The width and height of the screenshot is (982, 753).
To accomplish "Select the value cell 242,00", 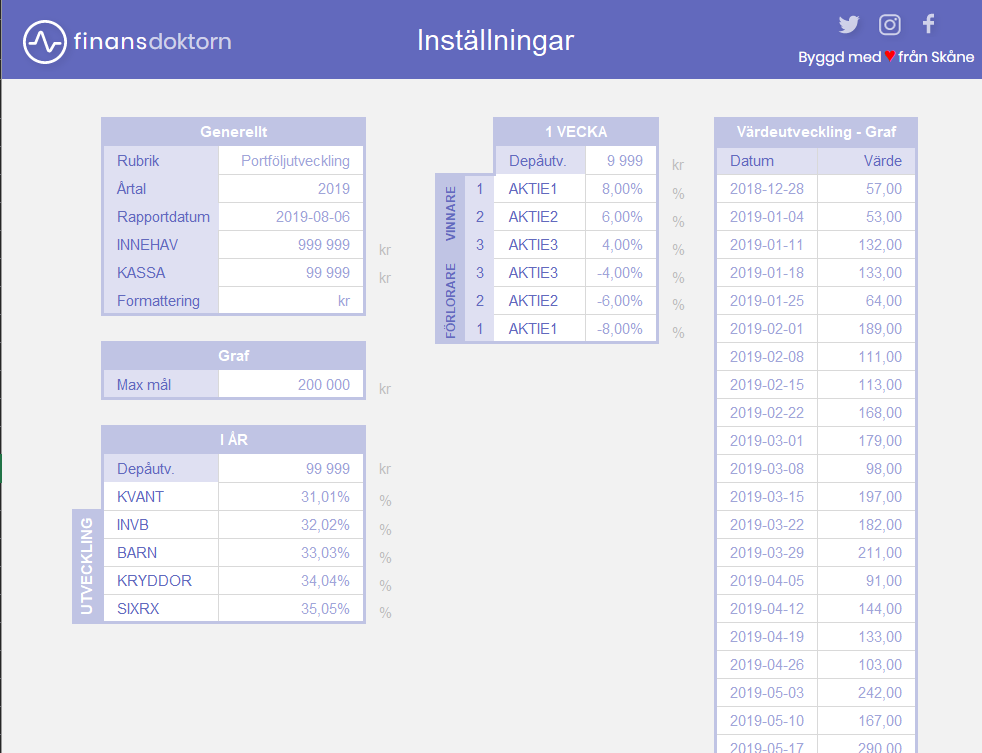I will pos(866,693).
